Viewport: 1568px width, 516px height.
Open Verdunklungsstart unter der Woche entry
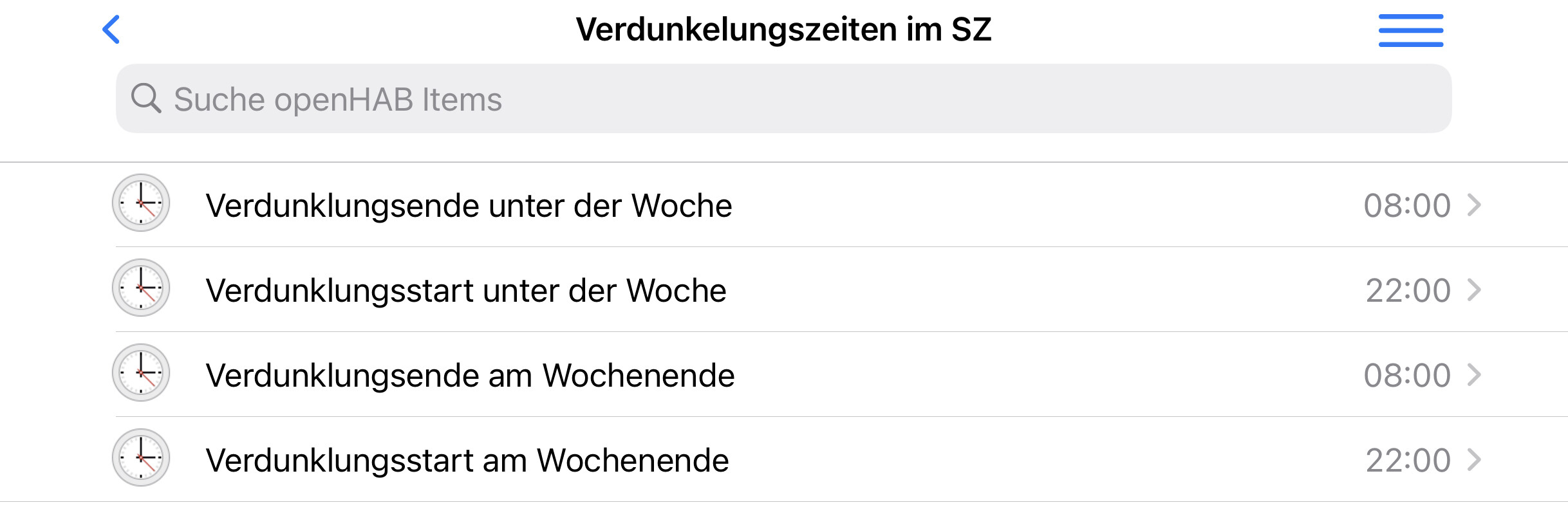[784, 290]
